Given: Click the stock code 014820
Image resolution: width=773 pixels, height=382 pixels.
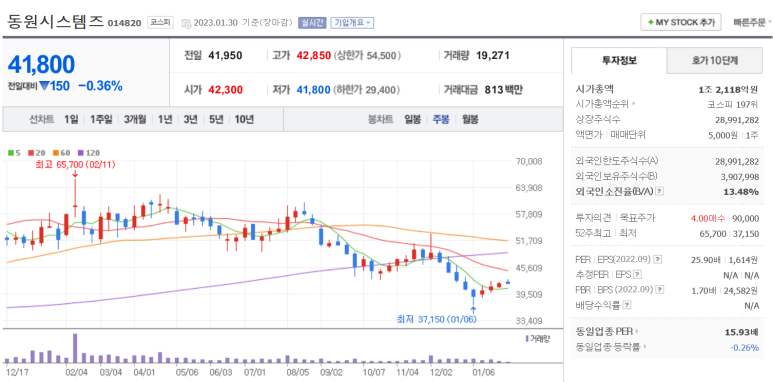Looking at the screenshot, I should pyautogui.click(x=124, y=23).
